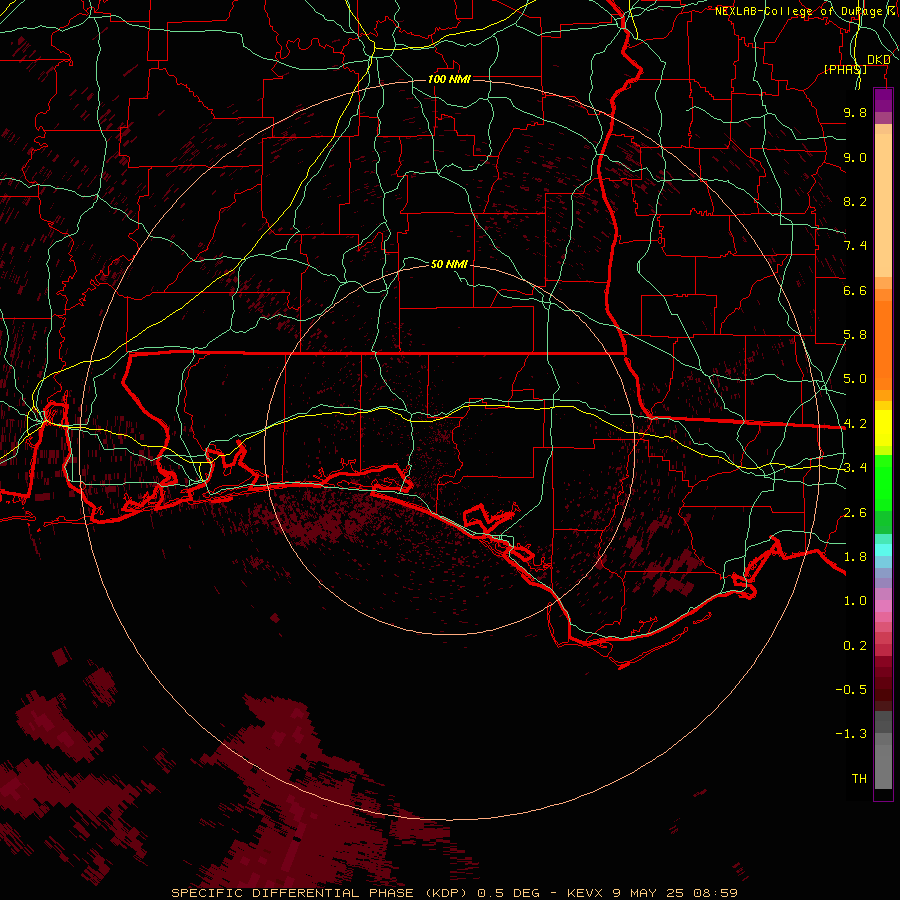Click the 0.2 value on the color scale
The width and height of the screenshot is (900, 900).
point(855,646)
